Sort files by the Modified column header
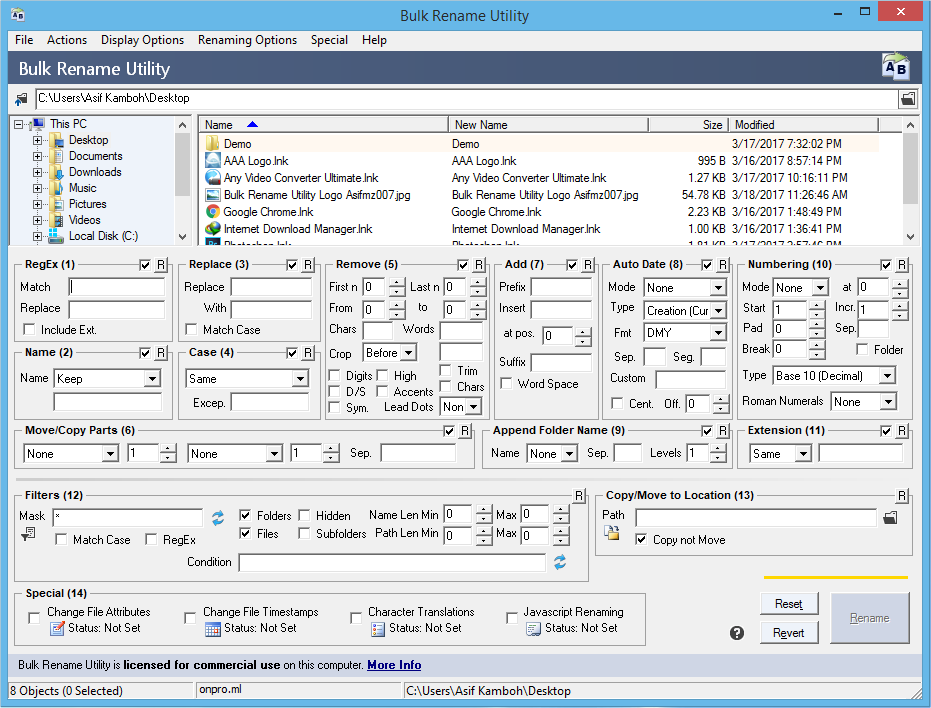931x708 pixels. point(803,125)
